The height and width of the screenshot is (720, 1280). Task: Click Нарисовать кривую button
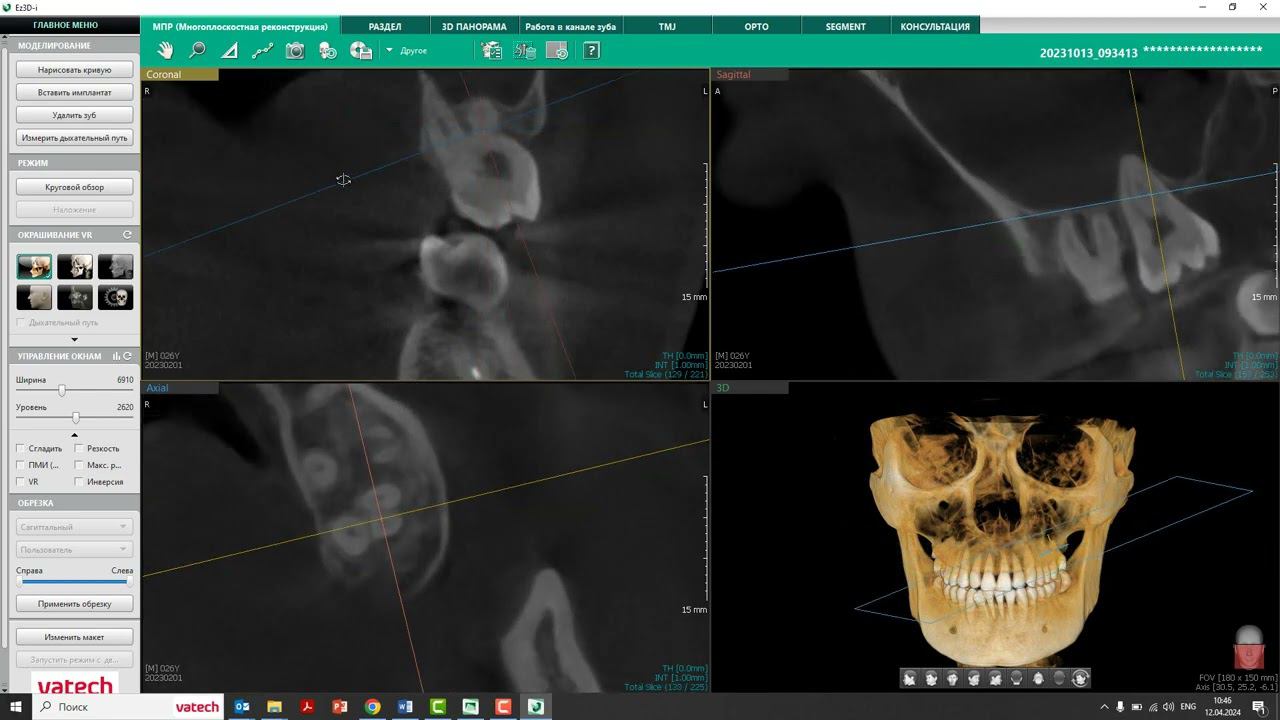tap(75, 70)
